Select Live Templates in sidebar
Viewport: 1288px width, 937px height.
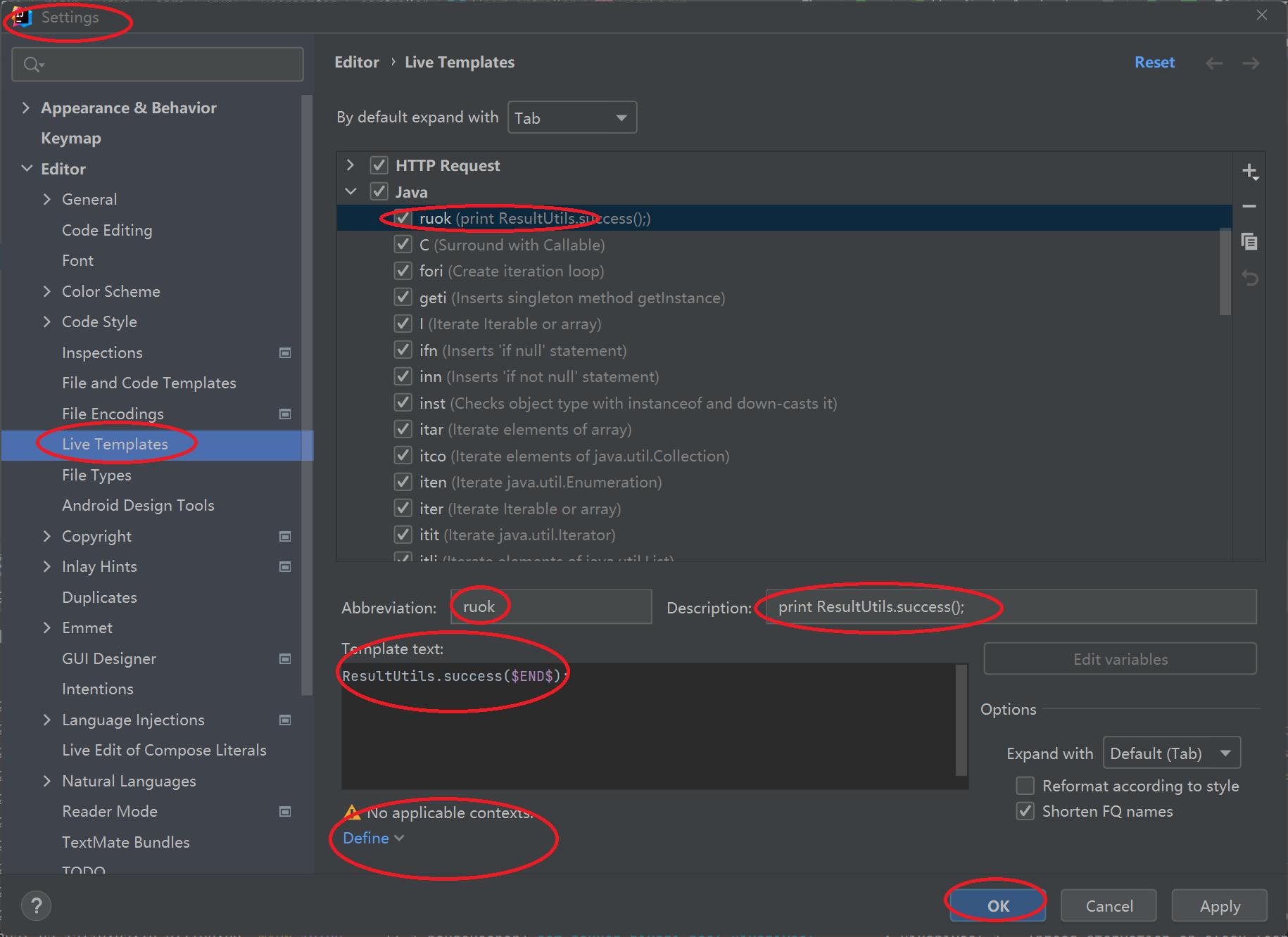(115, 444)
